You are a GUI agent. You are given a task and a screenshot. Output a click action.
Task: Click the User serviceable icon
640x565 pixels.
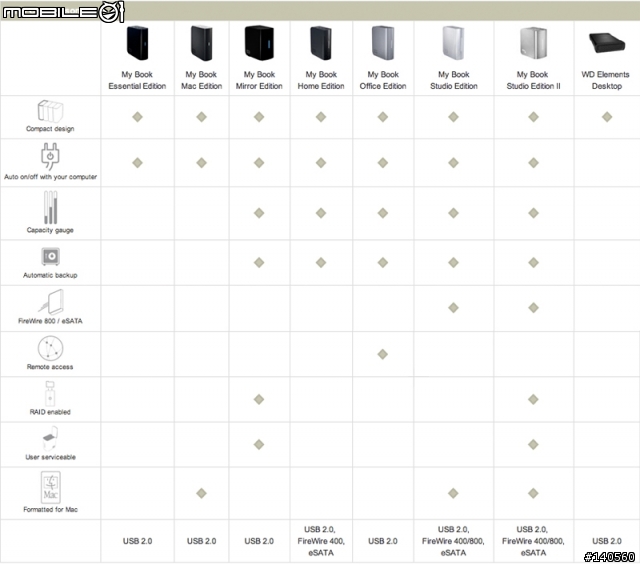point(50,439)
